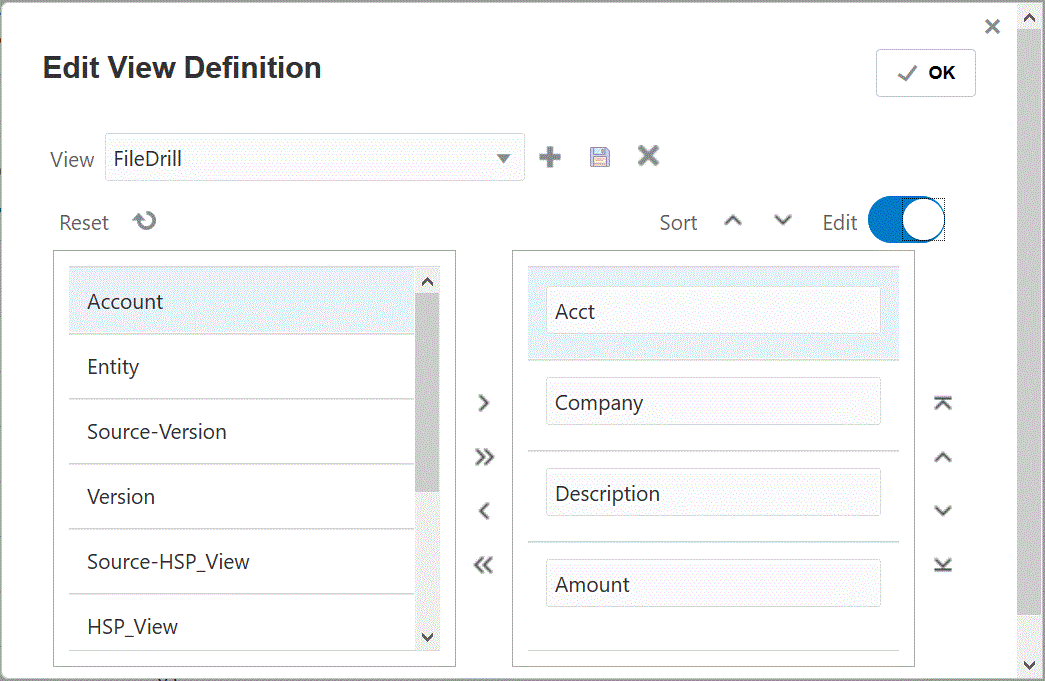Open the View dropdown showing FileDrill
The image size is (1045, 681).
(314, 158)
